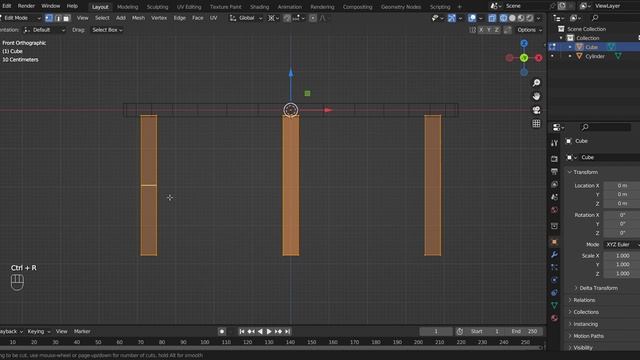Play the animation

tap(269, 331)
